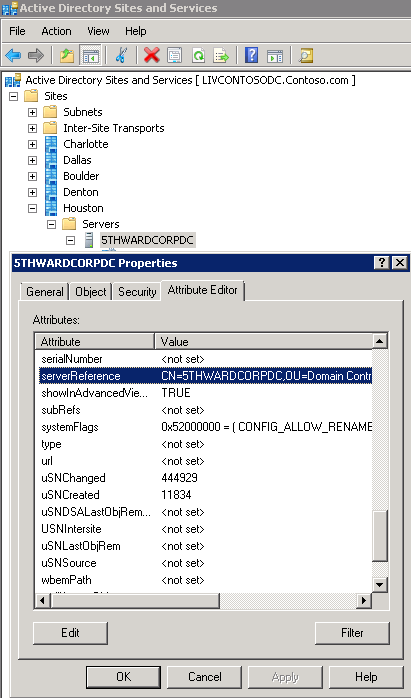411x698 pixels.
Task: Click the Boulder site icon
Action: point(51,176)
